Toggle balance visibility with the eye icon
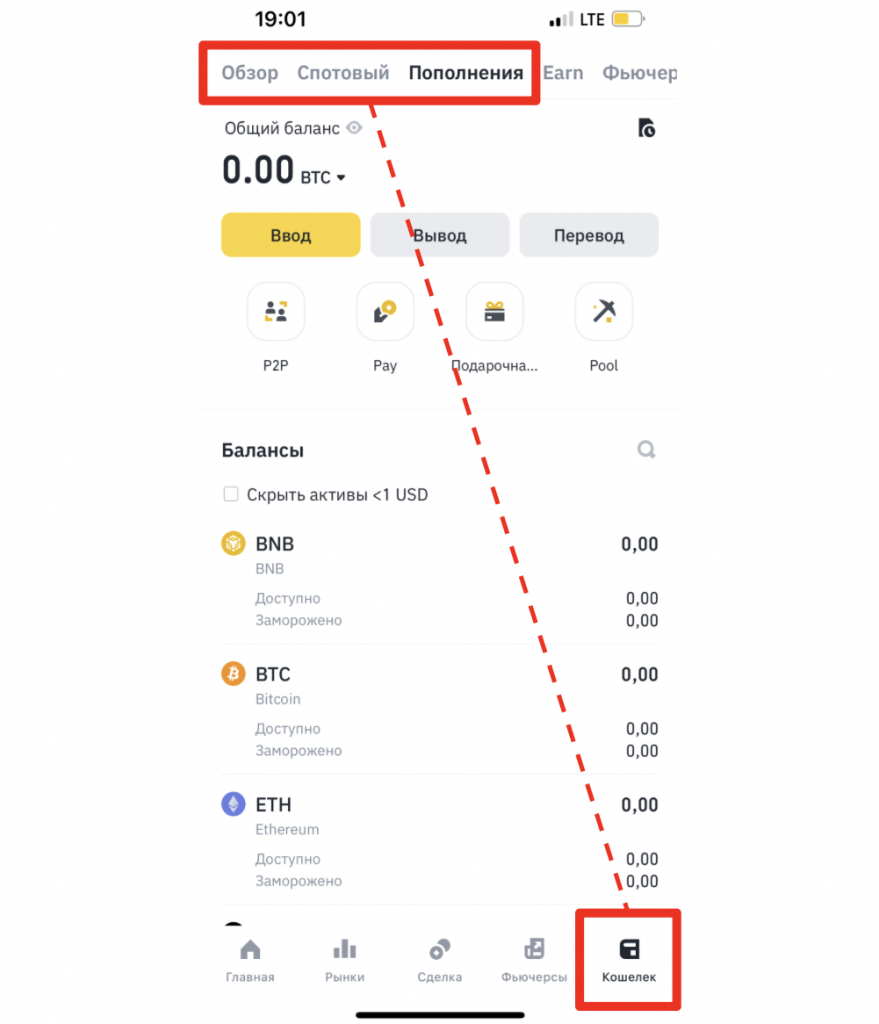Viewport: 879px width, 1024px height. tap(354, 128)
